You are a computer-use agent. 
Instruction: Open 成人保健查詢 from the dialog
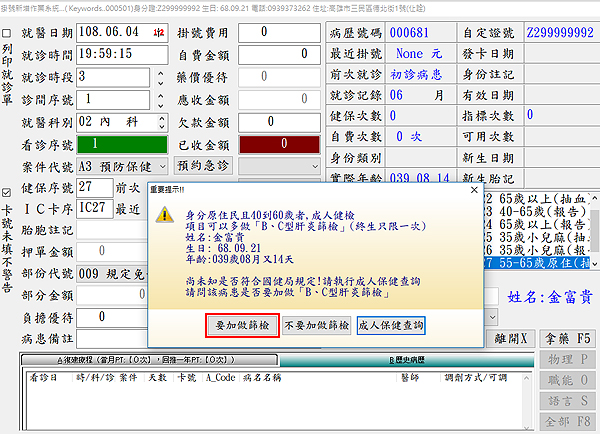[391, 325]
